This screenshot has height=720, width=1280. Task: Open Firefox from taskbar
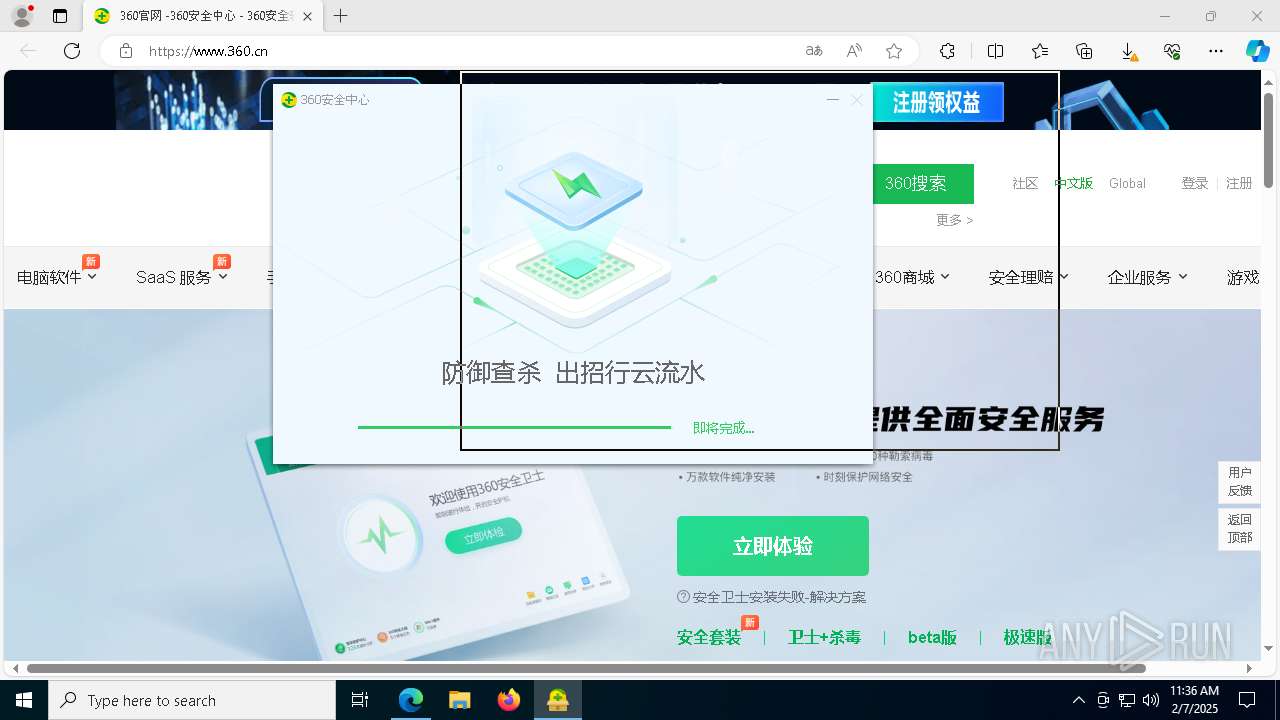509,700
